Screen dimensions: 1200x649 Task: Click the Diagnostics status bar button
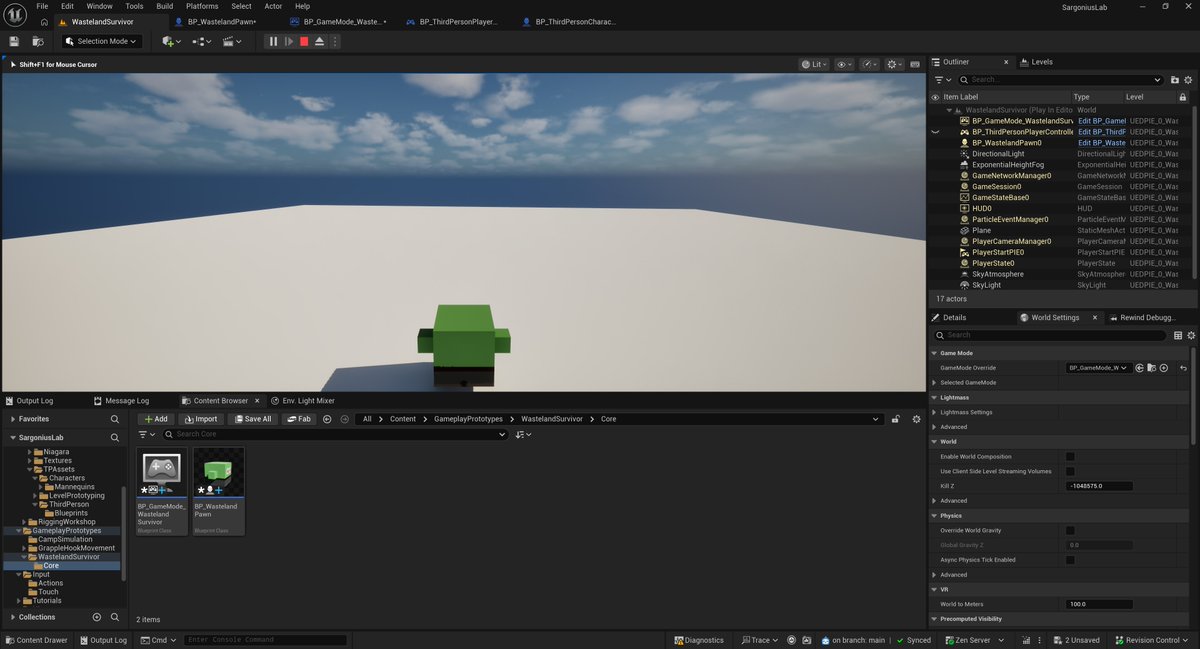(x=698, y=640)
